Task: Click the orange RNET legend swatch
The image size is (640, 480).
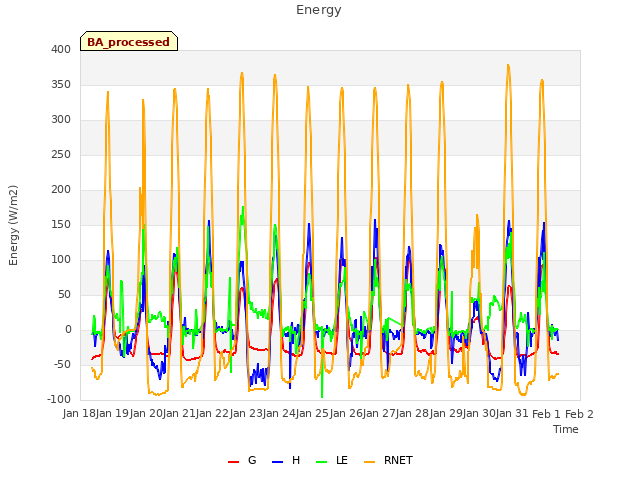Action: pyautogui.click(x=369, y=462)
